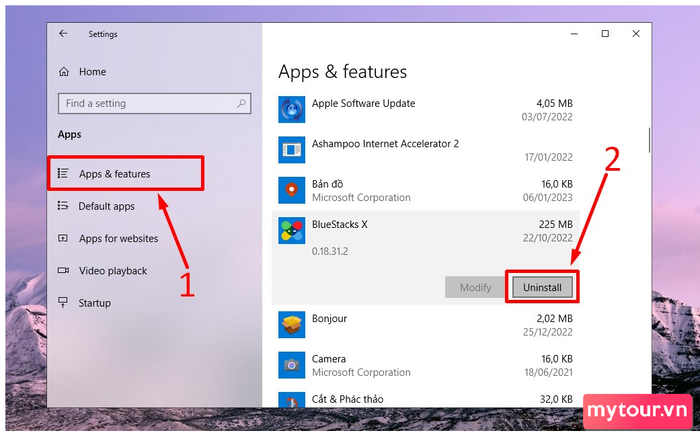This screenshot has height=439, width=700.
Task: Close the Settings window
Action: [x=636, y=34]
